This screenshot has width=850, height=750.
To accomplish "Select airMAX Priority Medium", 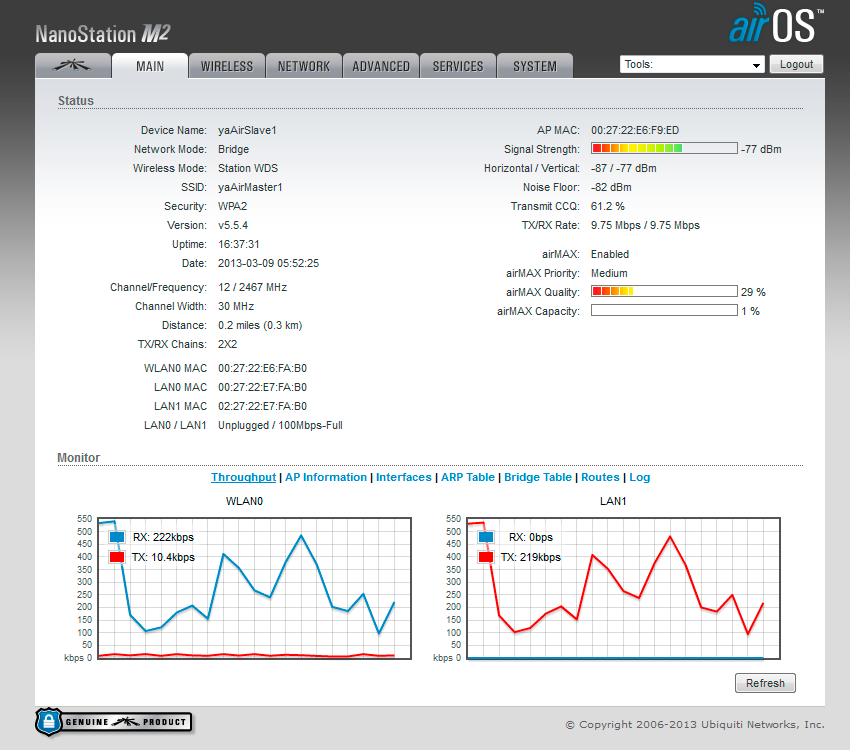I will [609, 273].
